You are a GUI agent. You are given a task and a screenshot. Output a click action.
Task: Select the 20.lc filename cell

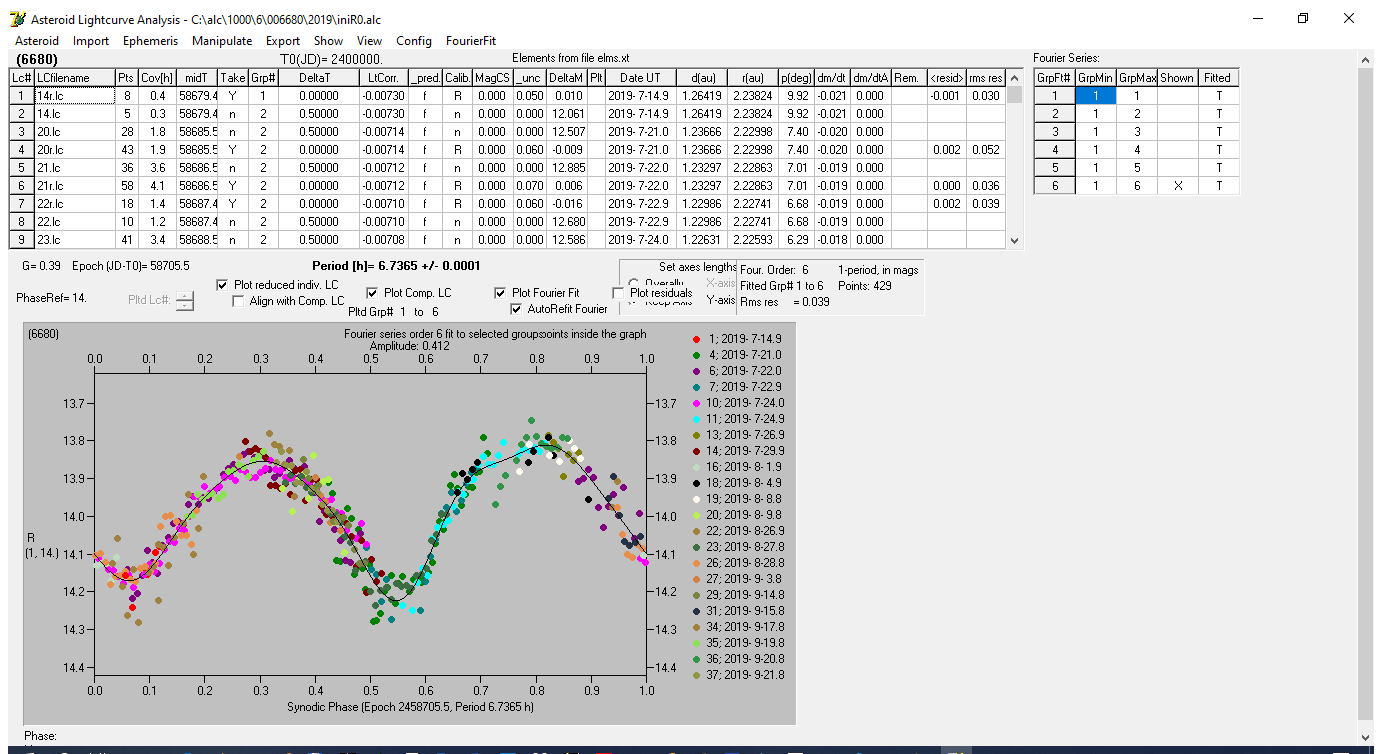pos(73,132)
